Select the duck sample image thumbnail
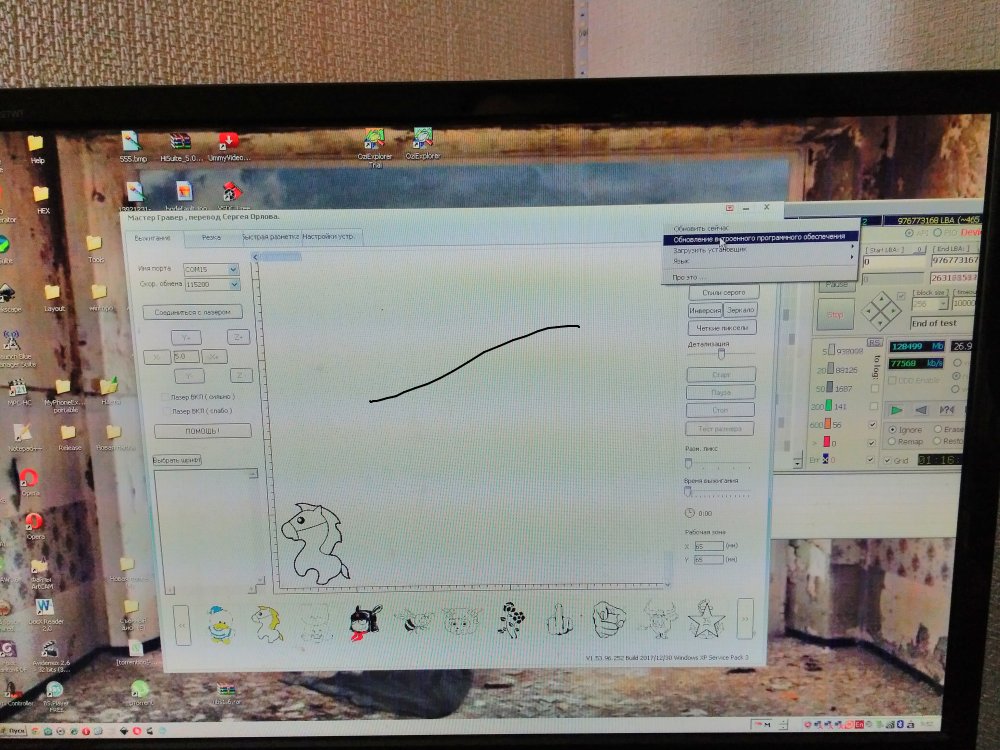The image size is (1000, 750). [220, 623]
